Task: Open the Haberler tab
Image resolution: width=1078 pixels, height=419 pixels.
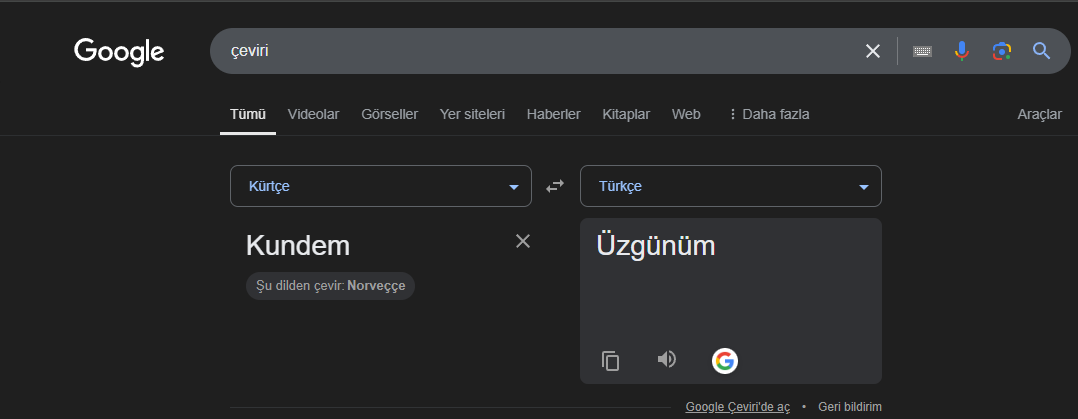Action: click(554, 114)
